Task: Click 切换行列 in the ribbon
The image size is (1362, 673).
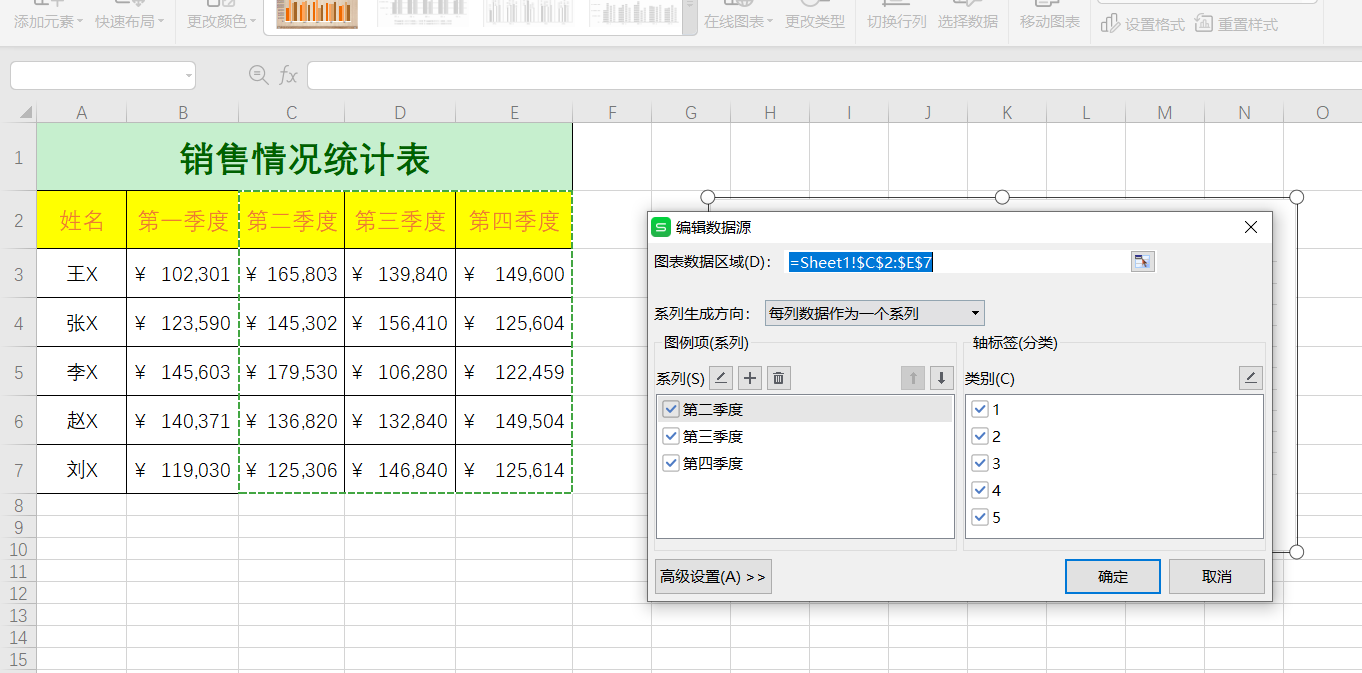Action: pyautogui.click(x=897, y=21)
